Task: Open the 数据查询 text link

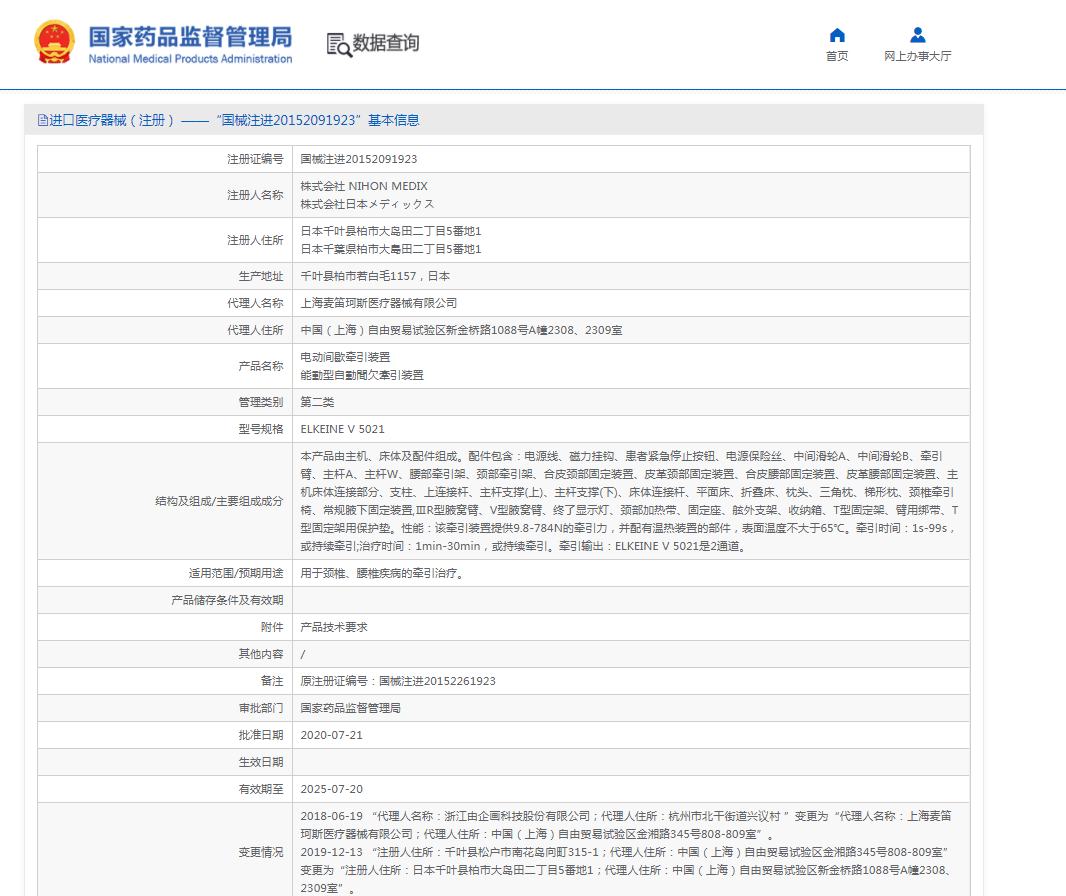Action: (x=386, y=43)
